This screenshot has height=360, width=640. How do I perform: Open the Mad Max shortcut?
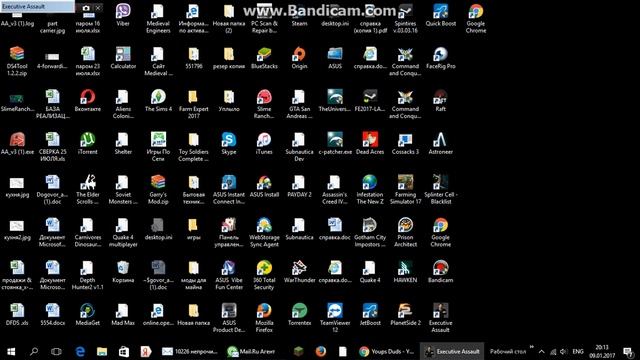123,315
